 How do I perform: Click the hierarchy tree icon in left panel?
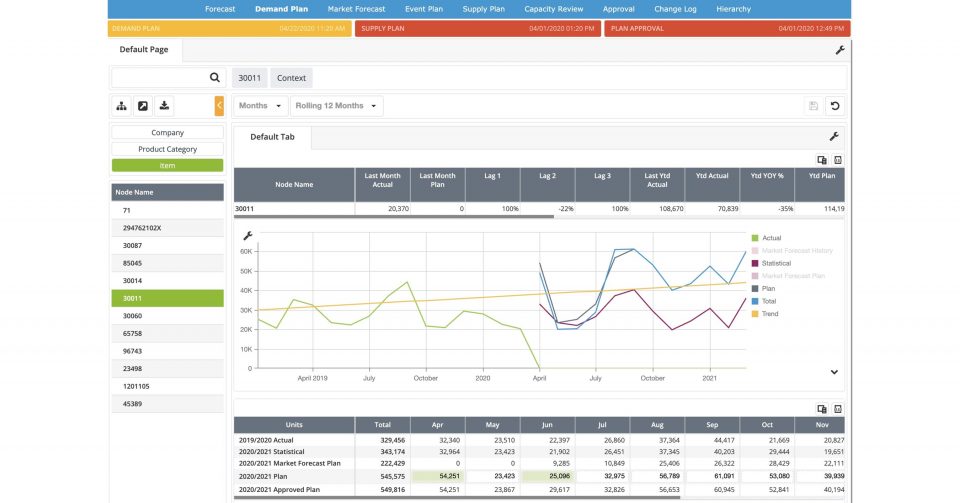click(x=122, y=106)
